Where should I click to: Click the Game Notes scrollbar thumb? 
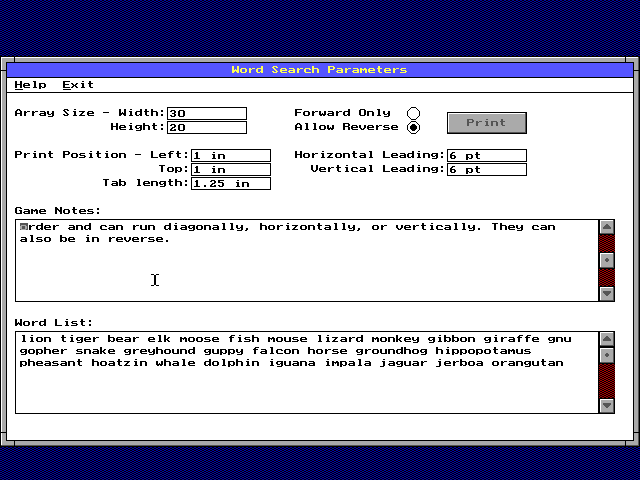pyautogui.click(x=607, y=260)
